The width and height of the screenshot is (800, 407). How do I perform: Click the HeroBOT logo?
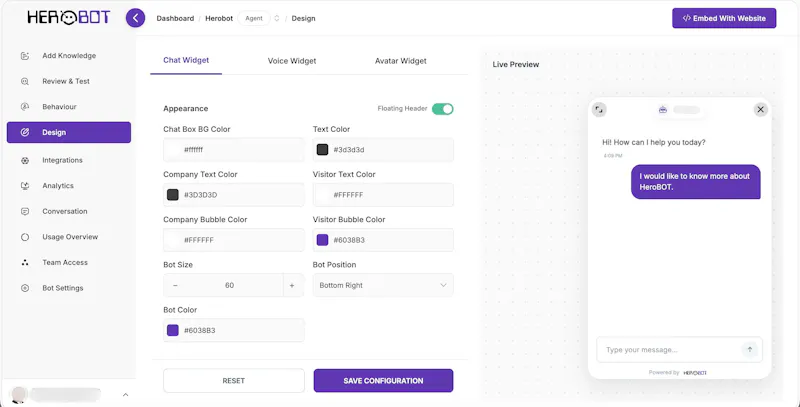(69, 18)
